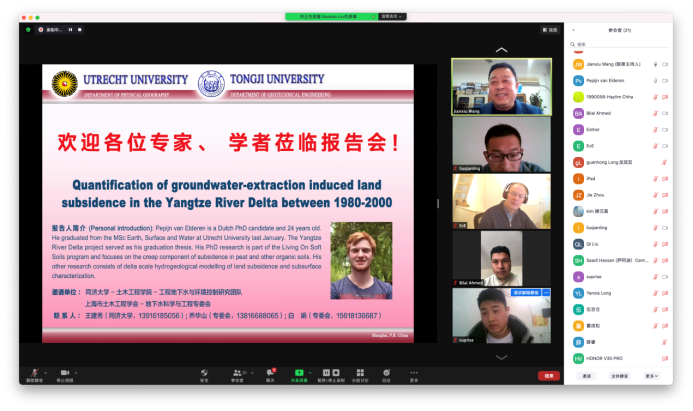The height and width of the screenshot is (411, 693).
Task: Click the green screen-viewing banner at top
Action: point(331,16)
